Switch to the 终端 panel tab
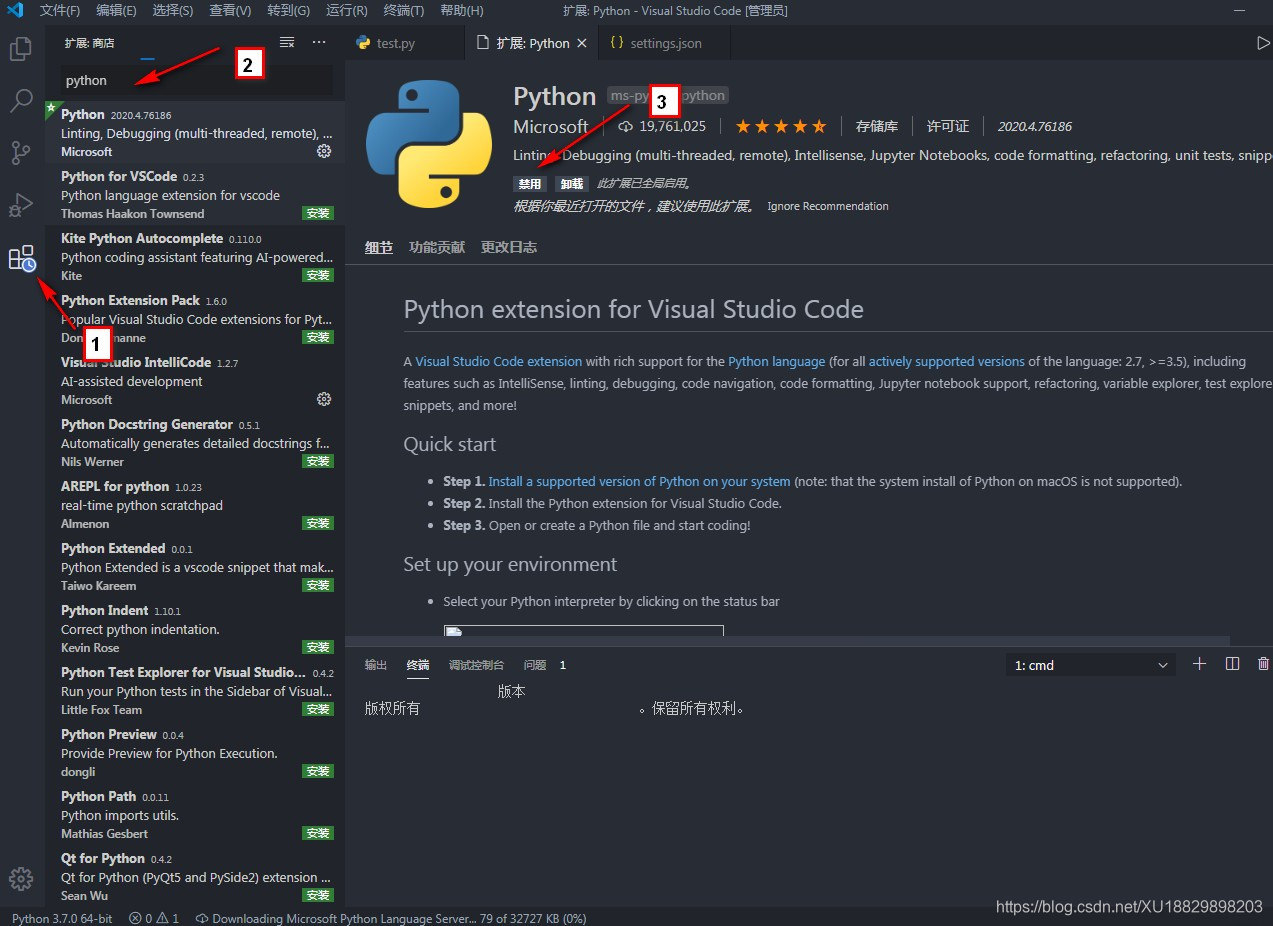This screenshot has height=926, width=1273. (418, 665)
